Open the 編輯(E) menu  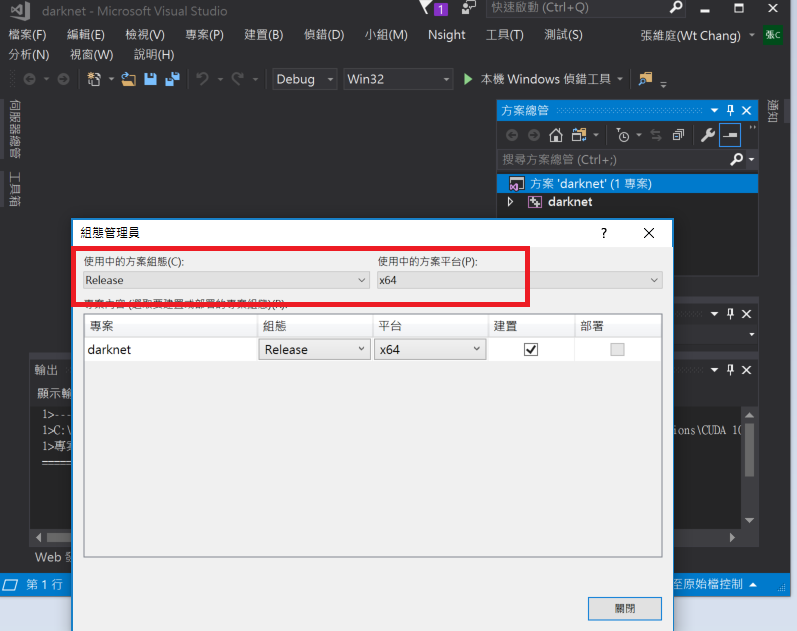[86, 35]
